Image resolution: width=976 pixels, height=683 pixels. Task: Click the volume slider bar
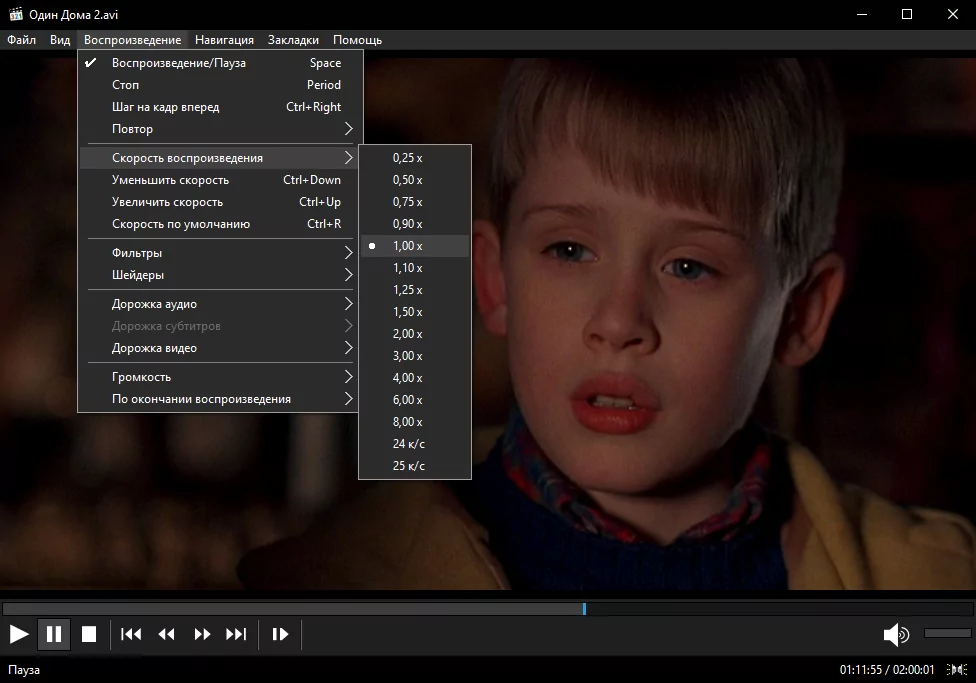947,633
